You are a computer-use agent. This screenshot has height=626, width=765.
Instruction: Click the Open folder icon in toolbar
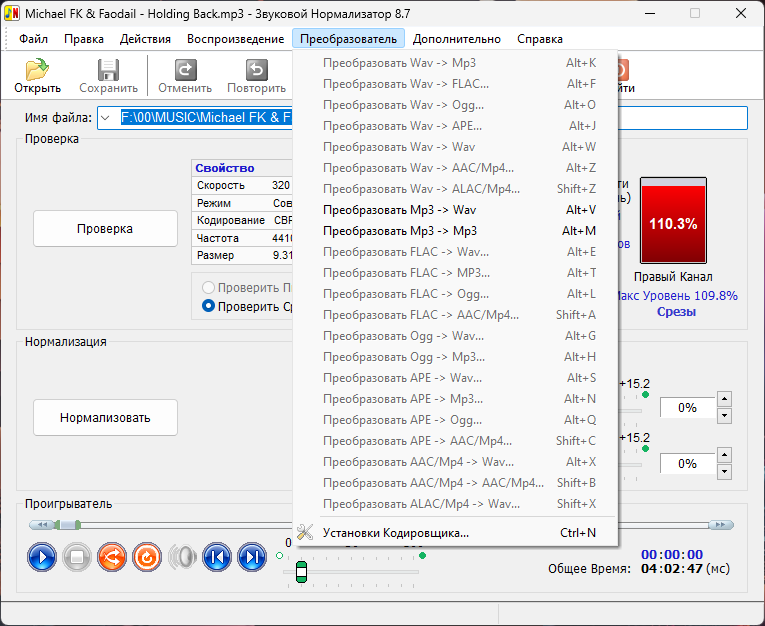coord(37,69)
